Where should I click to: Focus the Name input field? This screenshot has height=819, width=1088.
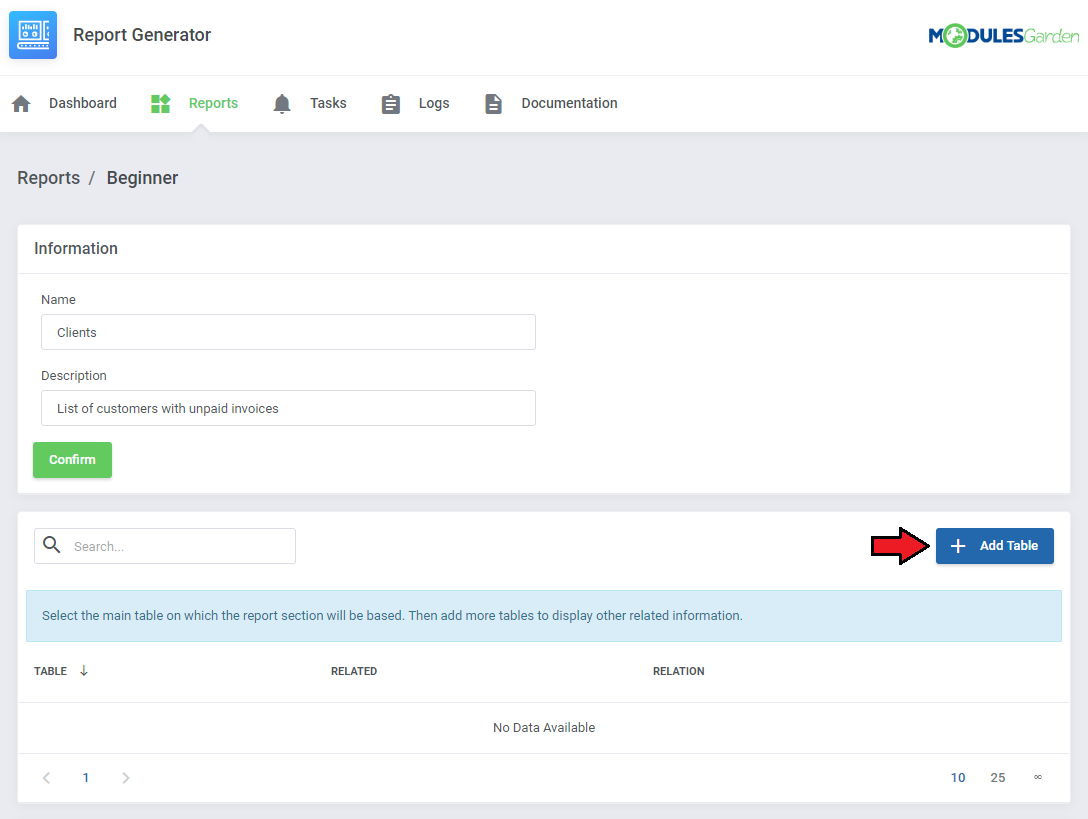288,332
